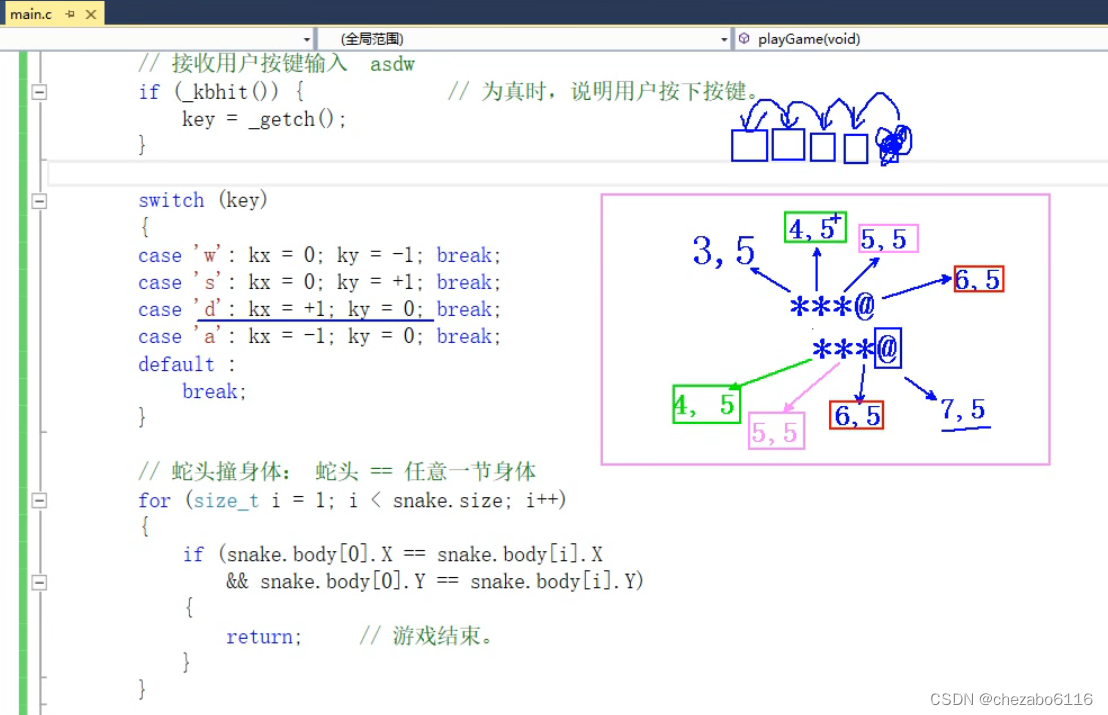Click the blue scribbled snake head drawing
This screenshot has width=1108, height=715.
click(893, 144)
